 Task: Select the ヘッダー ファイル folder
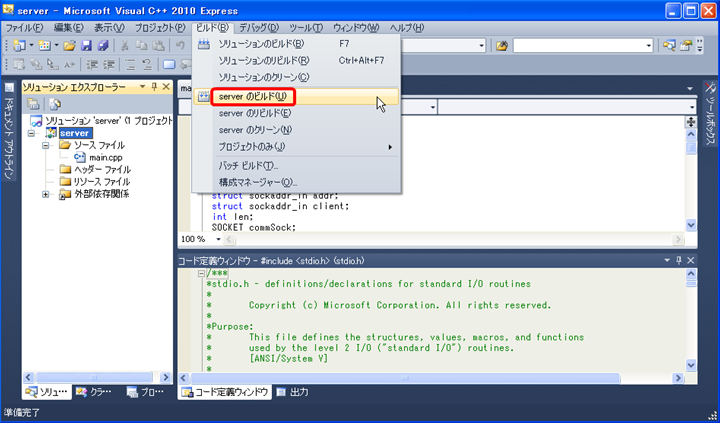(x=102, y=169)
